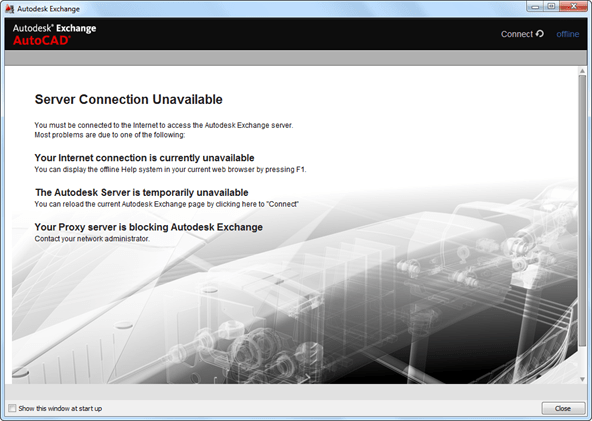Click the blue offline status text
Image resolution: width=592 pixels, height=421 pixels.
tap(567, 34)
